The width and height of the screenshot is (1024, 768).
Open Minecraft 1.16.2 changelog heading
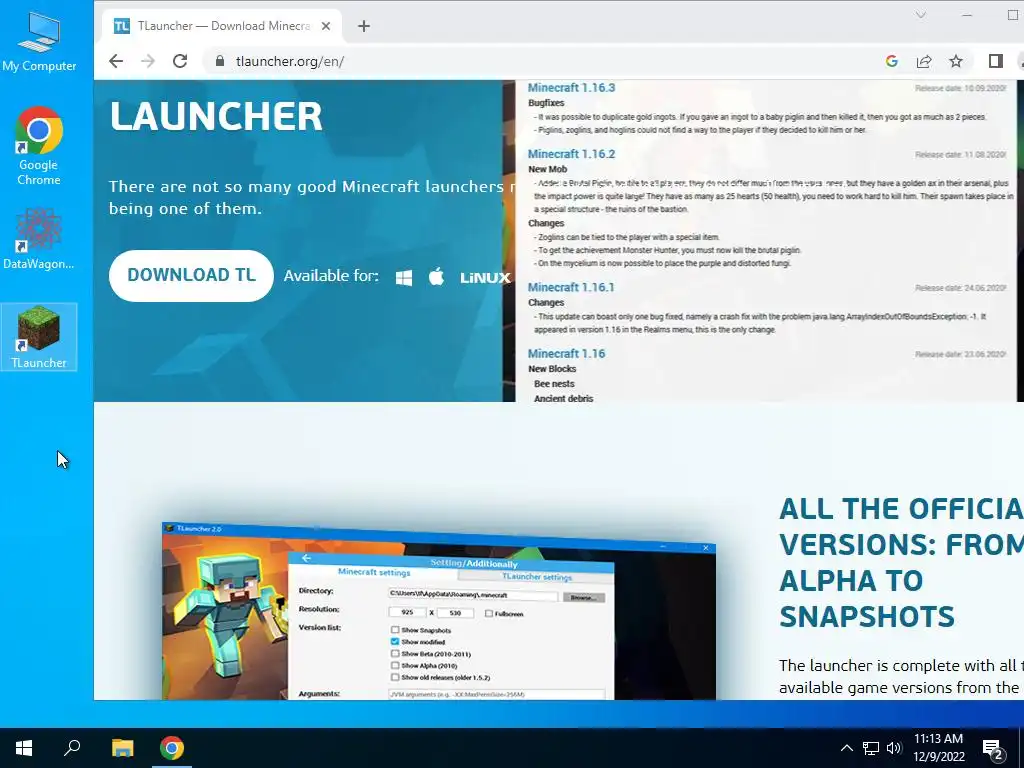(571, 154)
